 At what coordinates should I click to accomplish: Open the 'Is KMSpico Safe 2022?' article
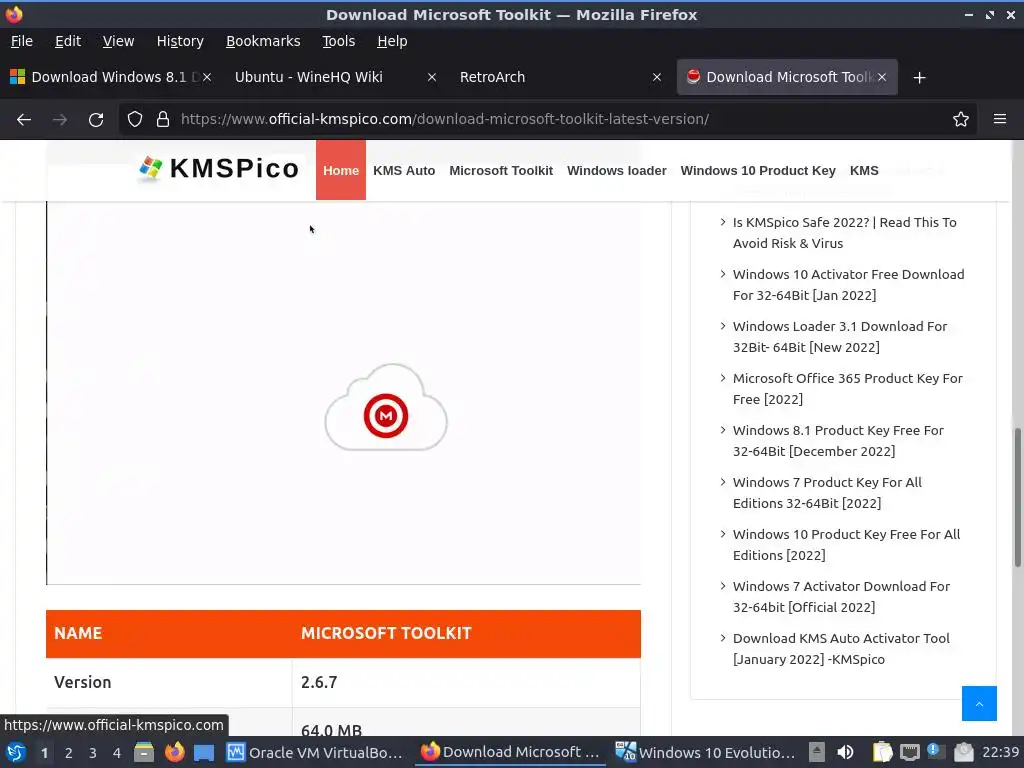tap(844, 232)
